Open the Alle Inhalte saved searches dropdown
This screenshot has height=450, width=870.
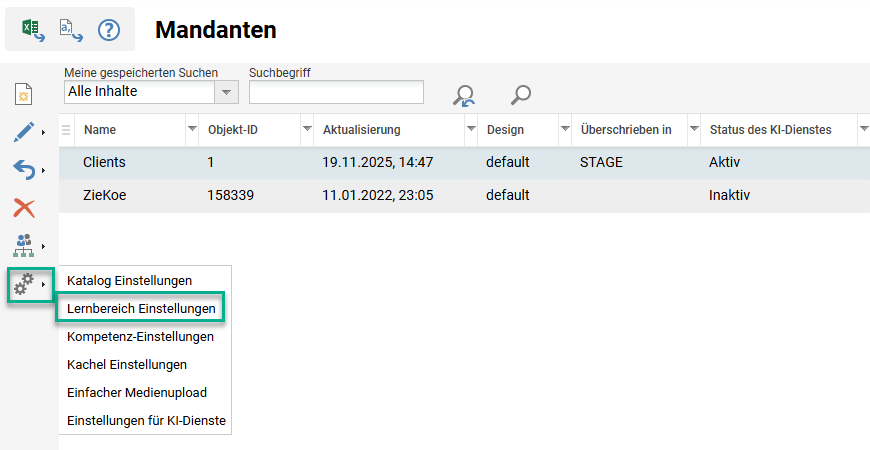pyautogui.click(x=226, y=92)
